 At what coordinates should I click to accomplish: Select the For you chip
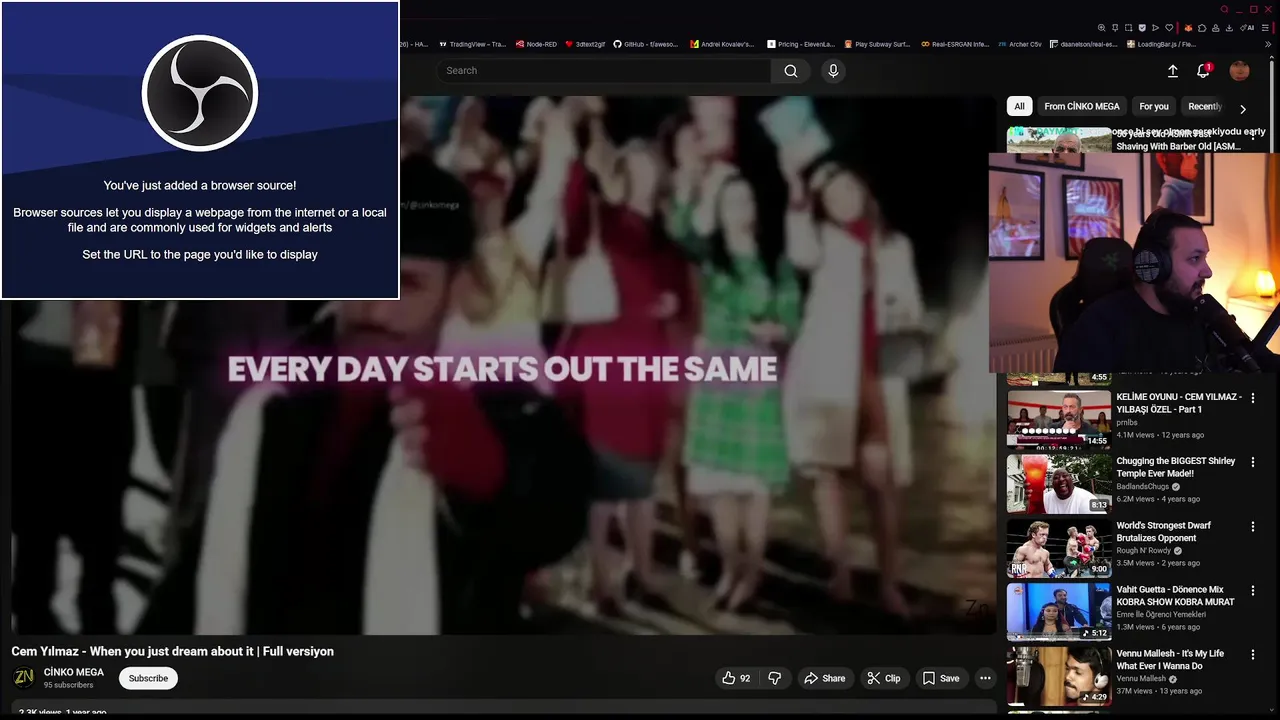1154,106
